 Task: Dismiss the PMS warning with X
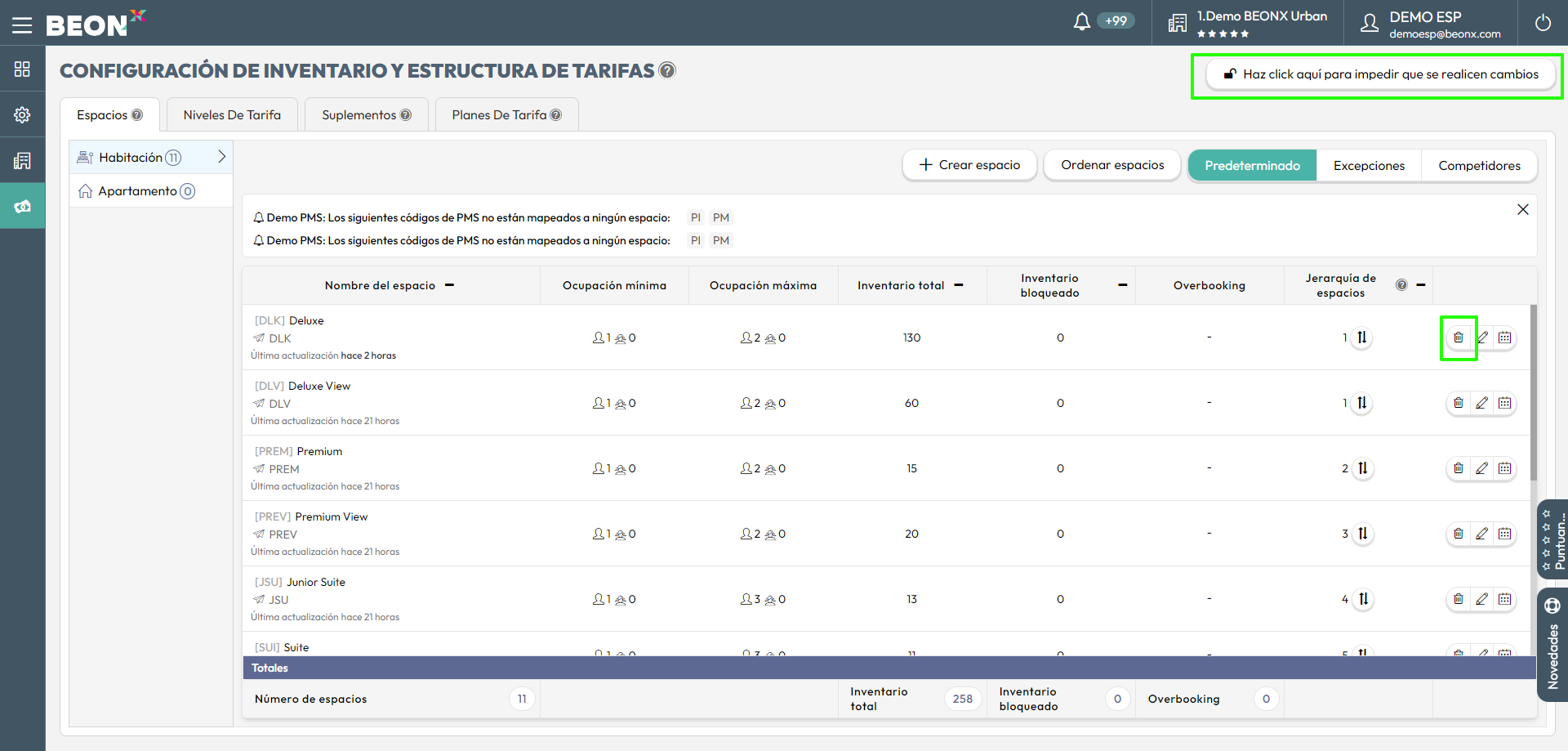coord(1523,209)
